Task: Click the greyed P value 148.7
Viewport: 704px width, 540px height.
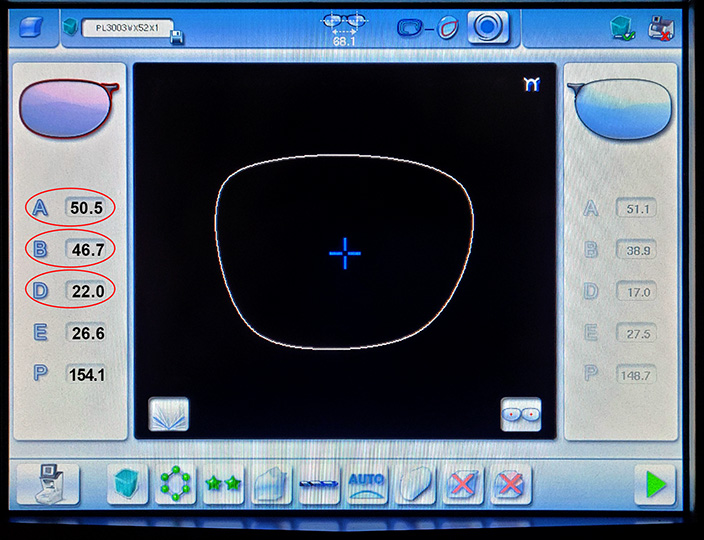Action: click(x=636, y=375)
